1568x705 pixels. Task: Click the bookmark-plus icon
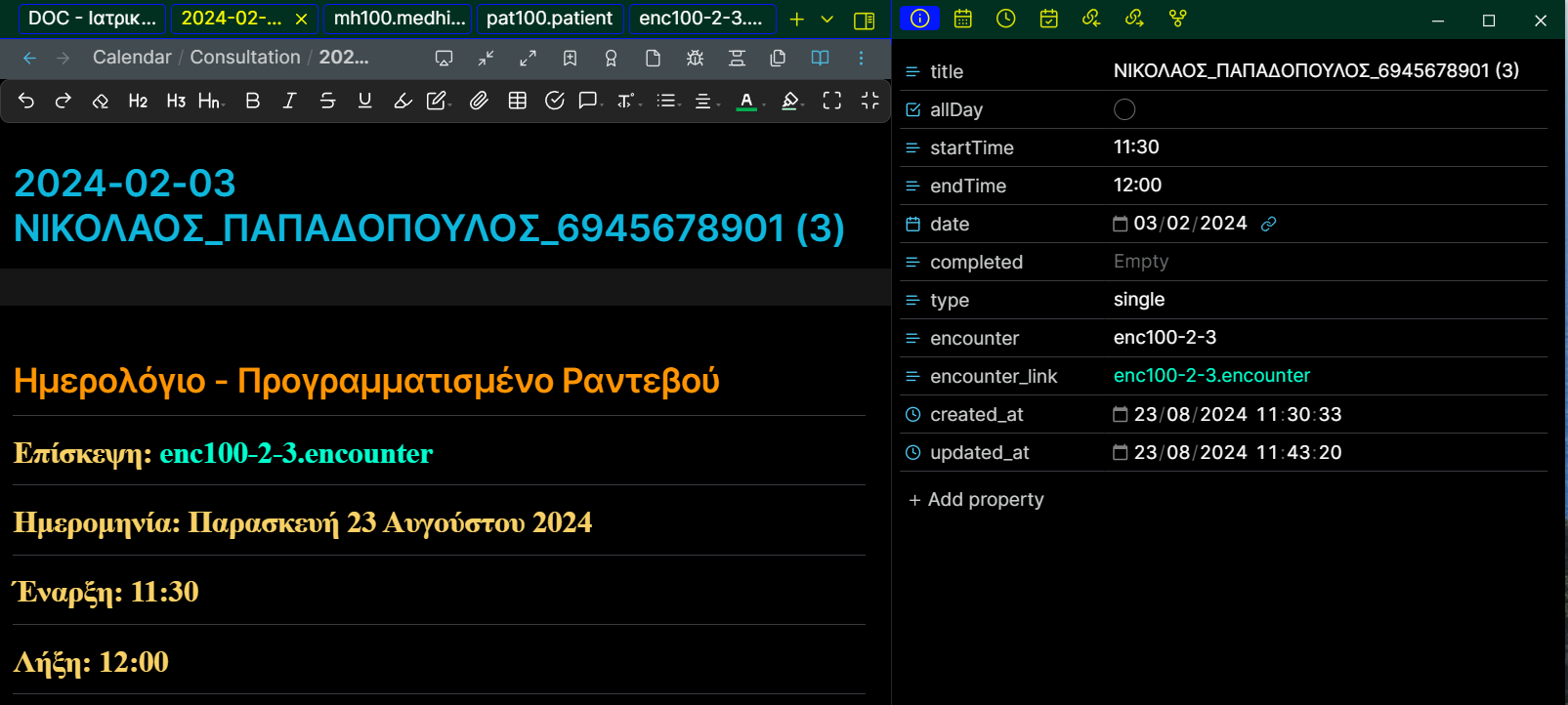[x=570, y=59]
